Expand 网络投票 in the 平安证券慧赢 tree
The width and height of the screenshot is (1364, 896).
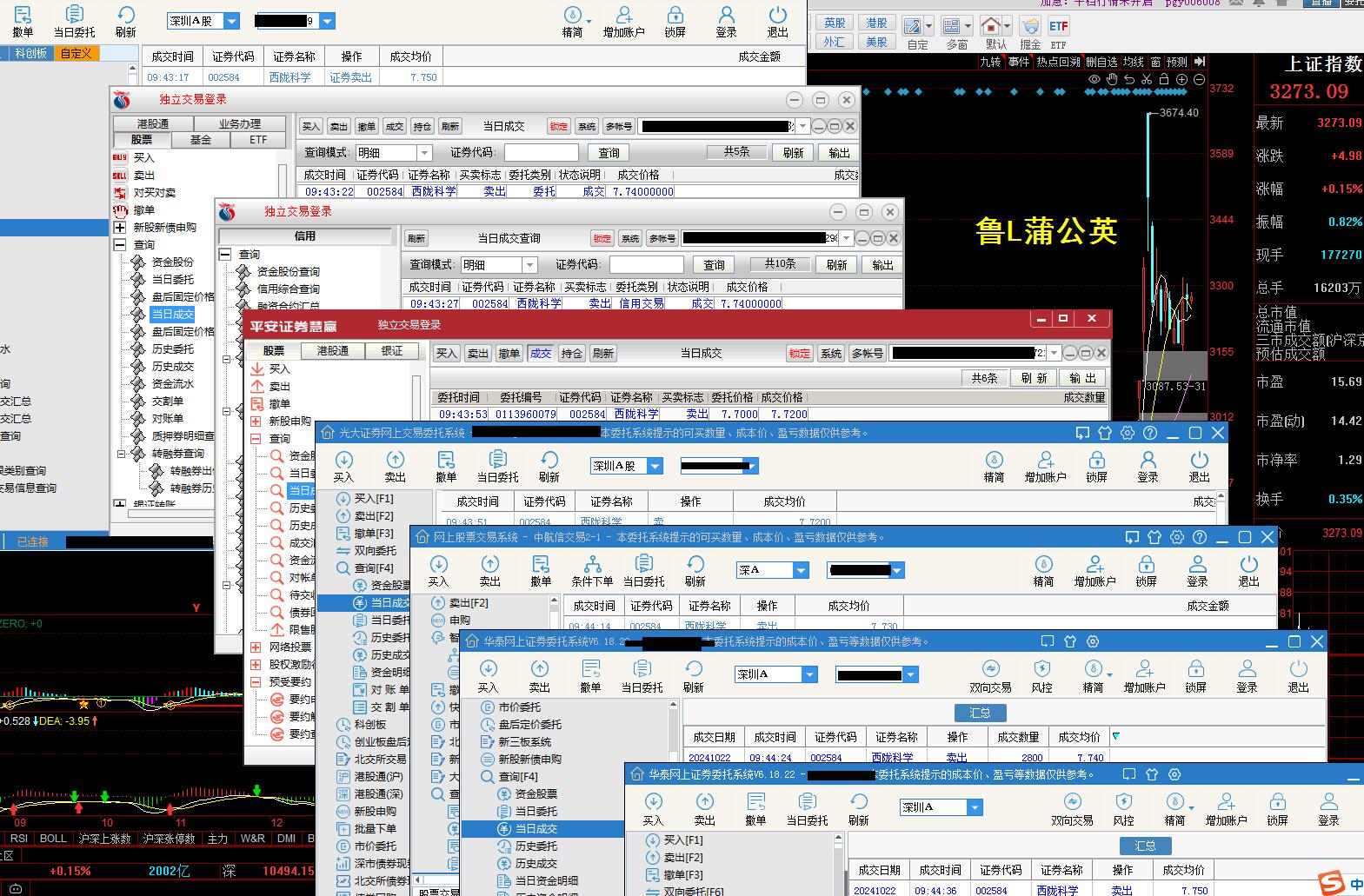(x=256, y=647)
